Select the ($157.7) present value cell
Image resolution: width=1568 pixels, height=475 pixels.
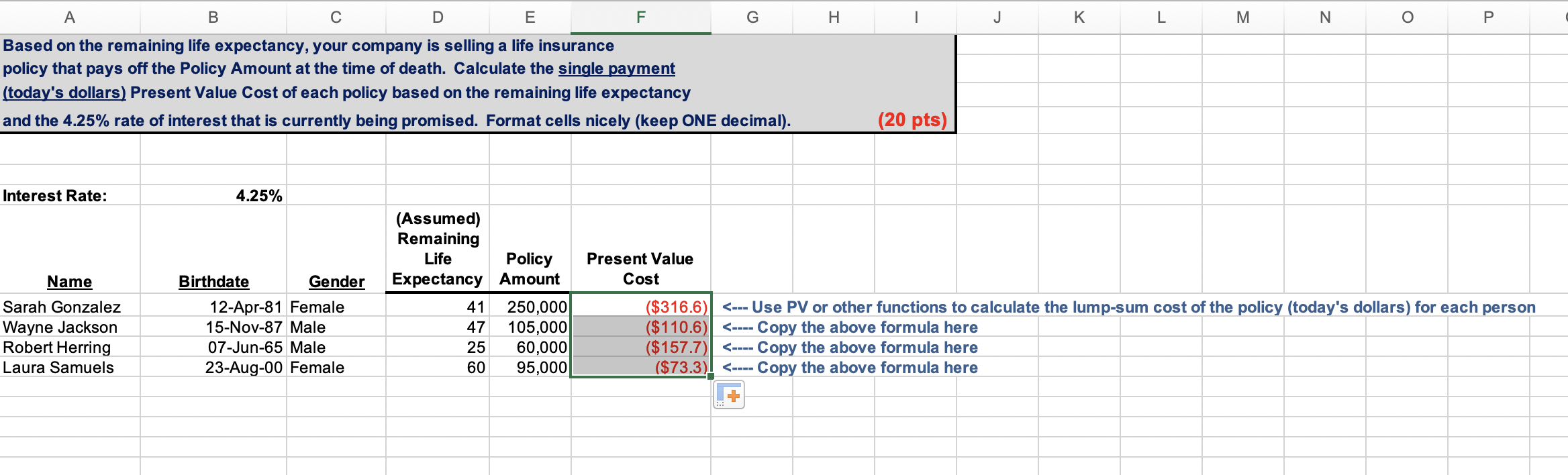pyautogui.click(x=641, y=347)
